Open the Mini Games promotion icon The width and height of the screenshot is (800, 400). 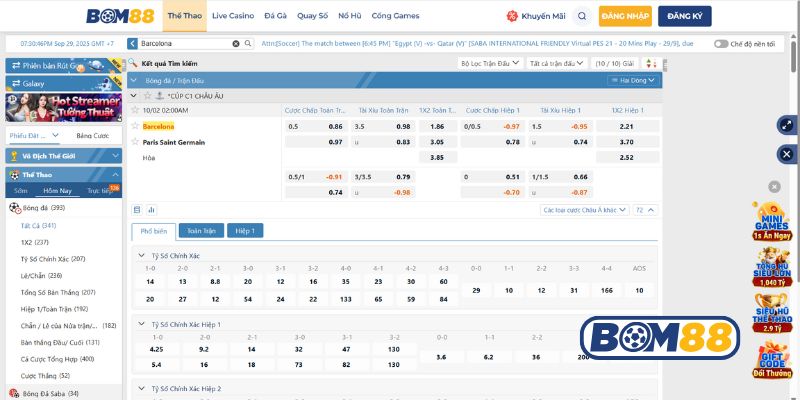click(773, 220)
